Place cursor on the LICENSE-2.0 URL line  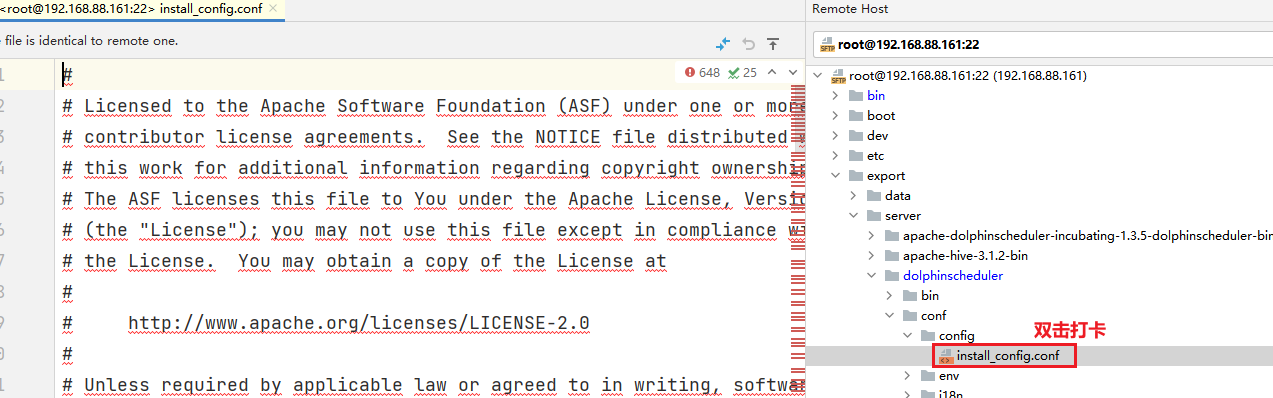click(x=358, y=323)
